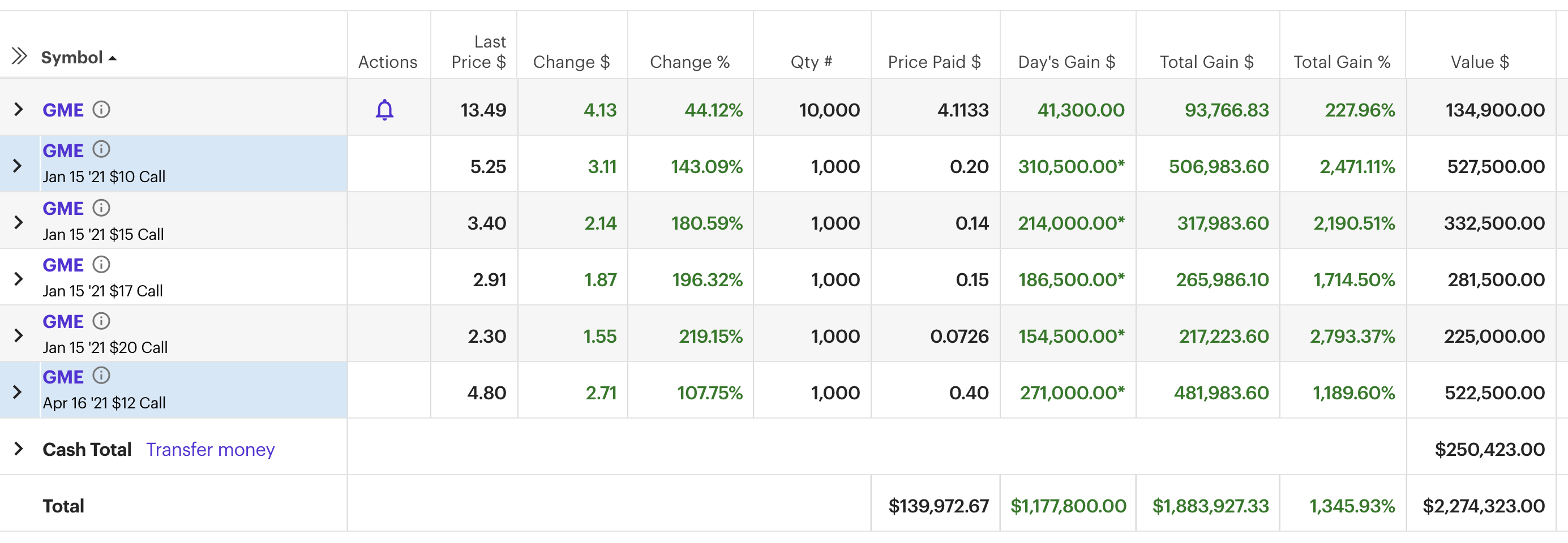Expand the Cash Total row
Image resolution: width=1568 pixels, height=543 pixels.
(18, 449)
